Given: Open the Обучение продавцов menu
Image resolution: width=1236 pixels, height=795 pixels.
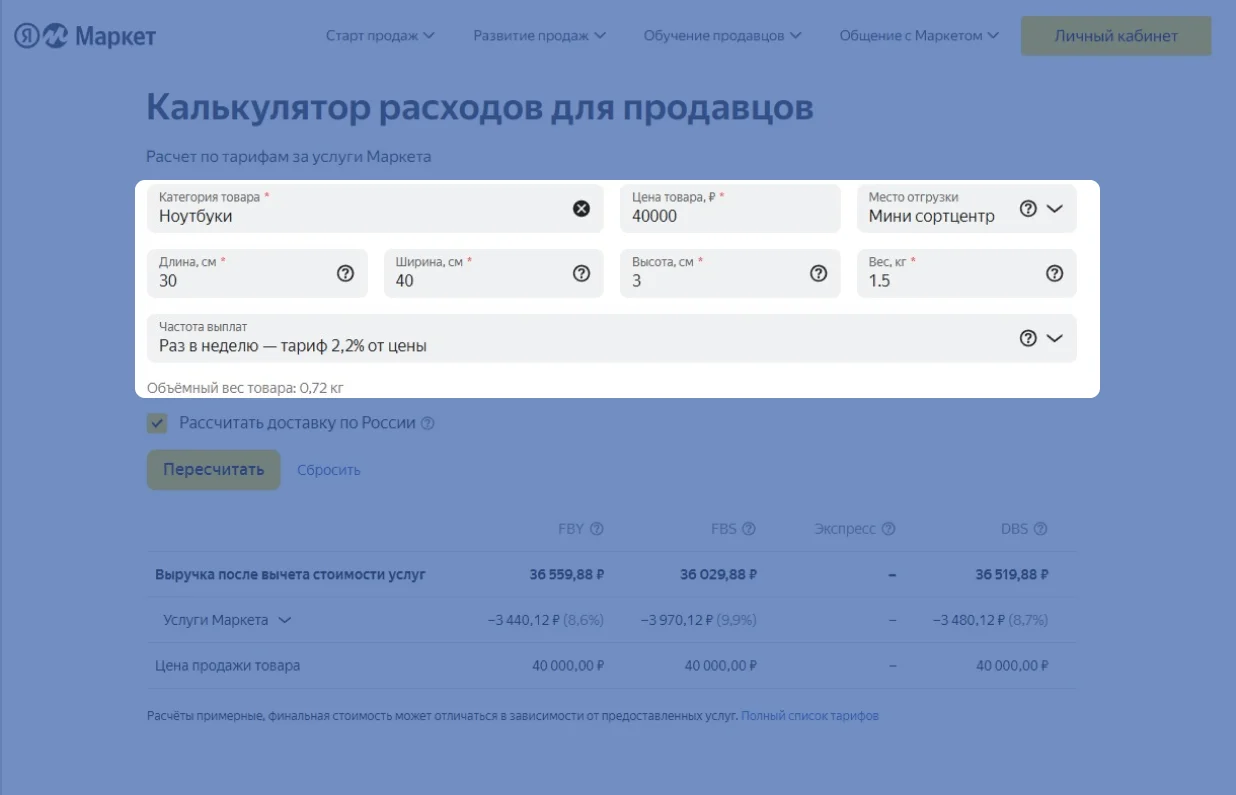Looking at the screenshot, I should click(x=722, y=36).
